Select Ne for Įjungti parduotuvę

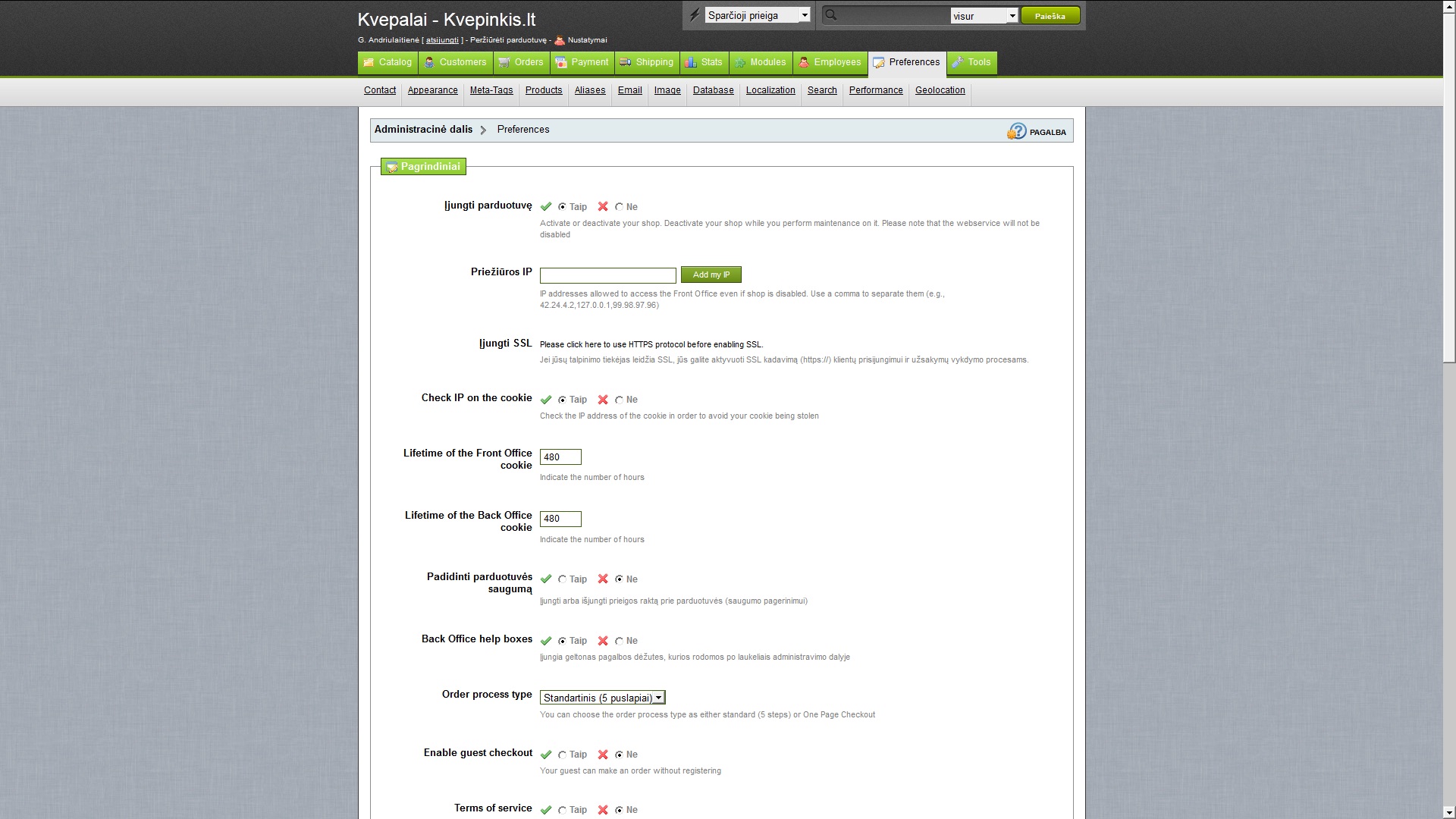click(620, 207)
